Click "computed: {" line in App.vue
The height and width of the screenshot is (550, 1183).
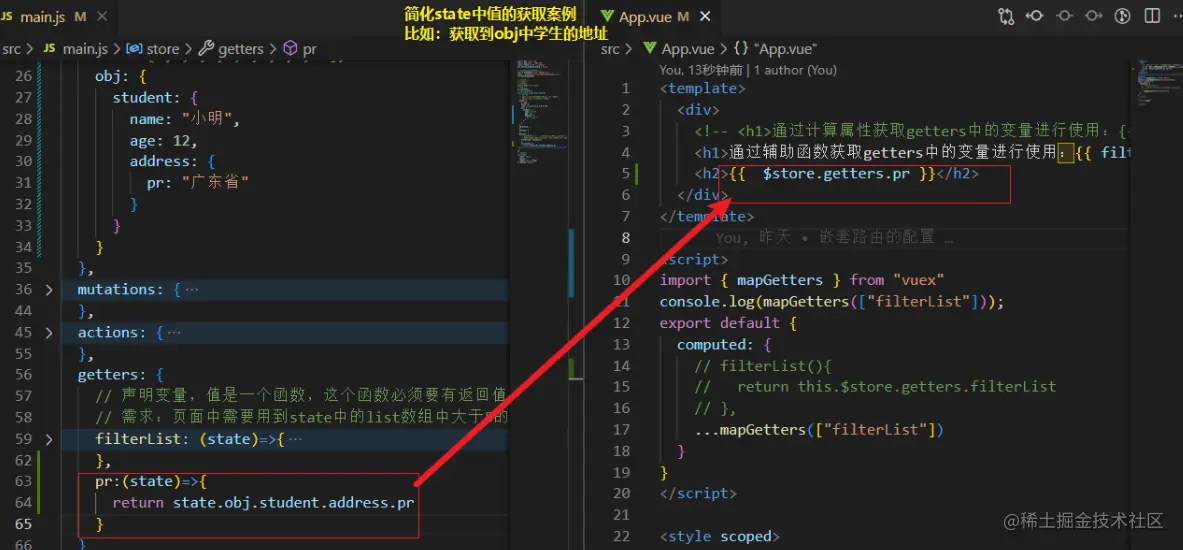click(x=724, y=344)
